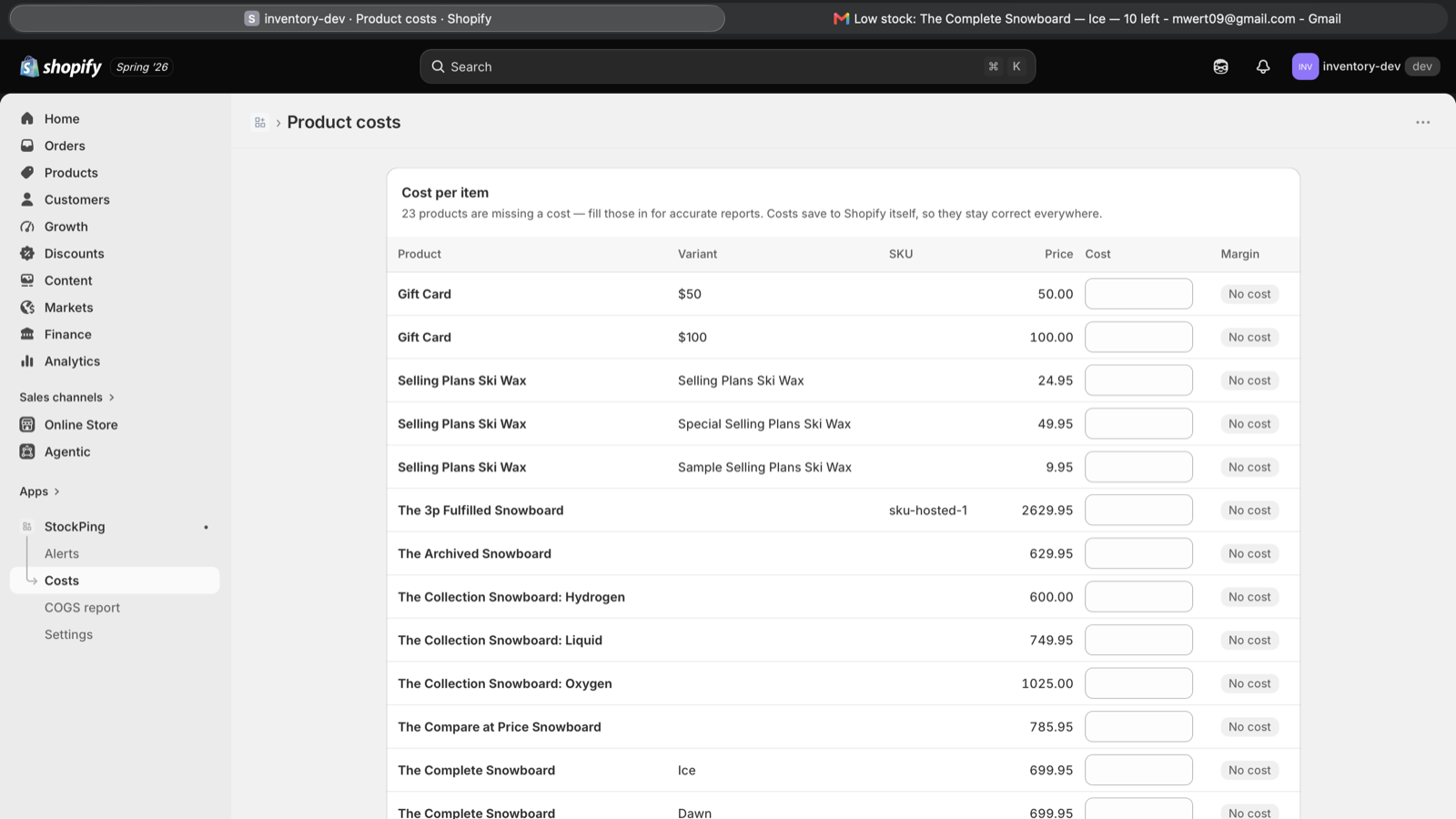The height and width of the screenshot is (819, 1456).
Task: Go to Orders in the sidebar
Action: click(65, 146)
